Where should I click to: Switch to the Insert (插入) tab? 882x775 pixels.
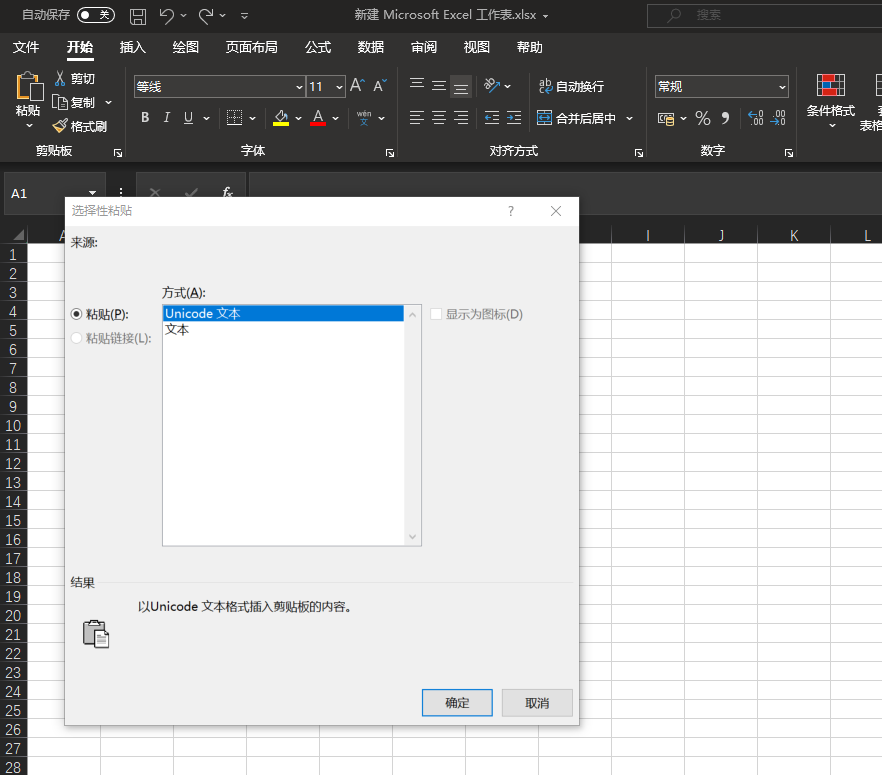point(133,47)
